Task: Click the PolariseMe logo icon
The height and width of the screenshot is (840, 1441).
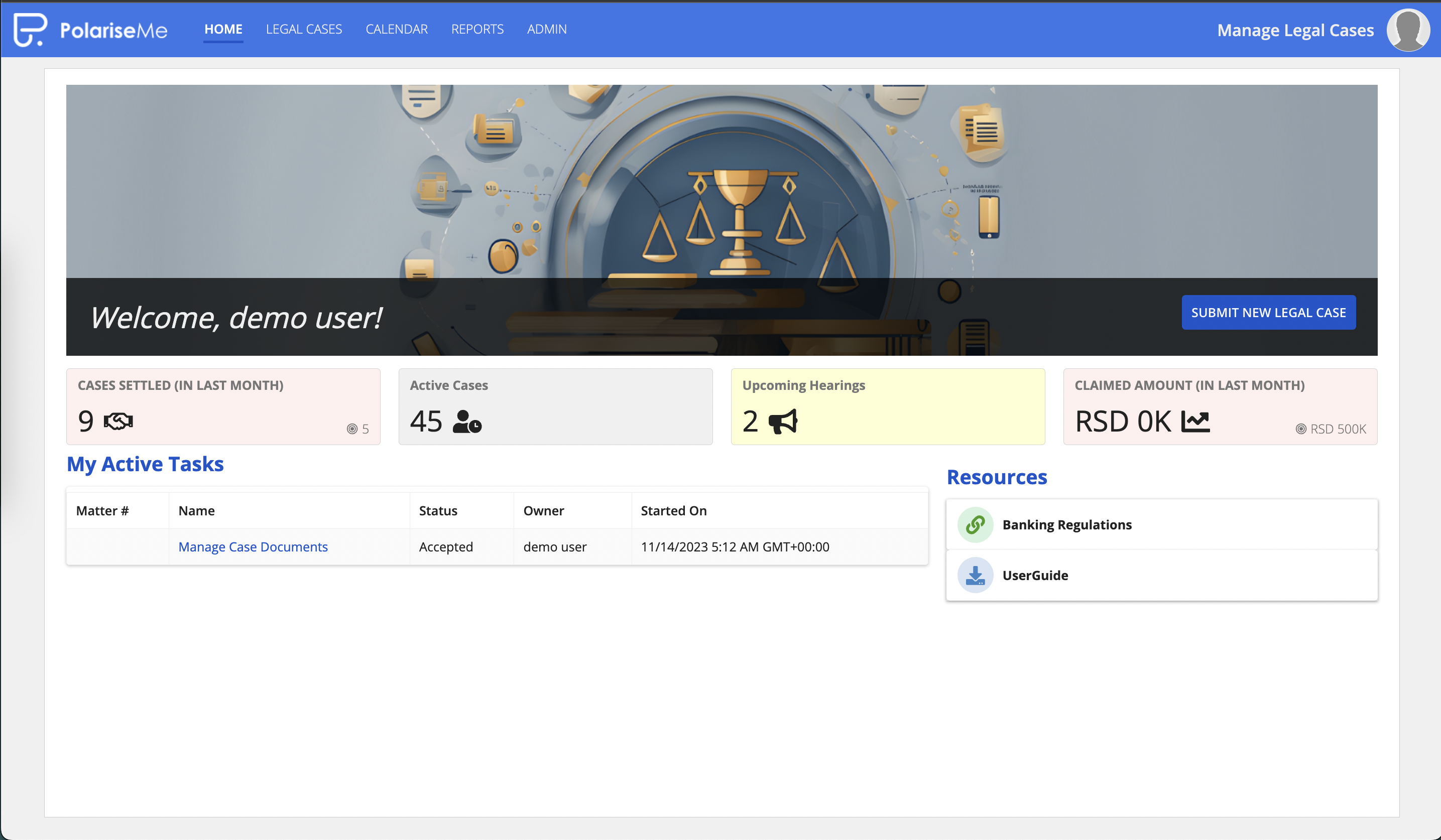Action: coord(30,30)
